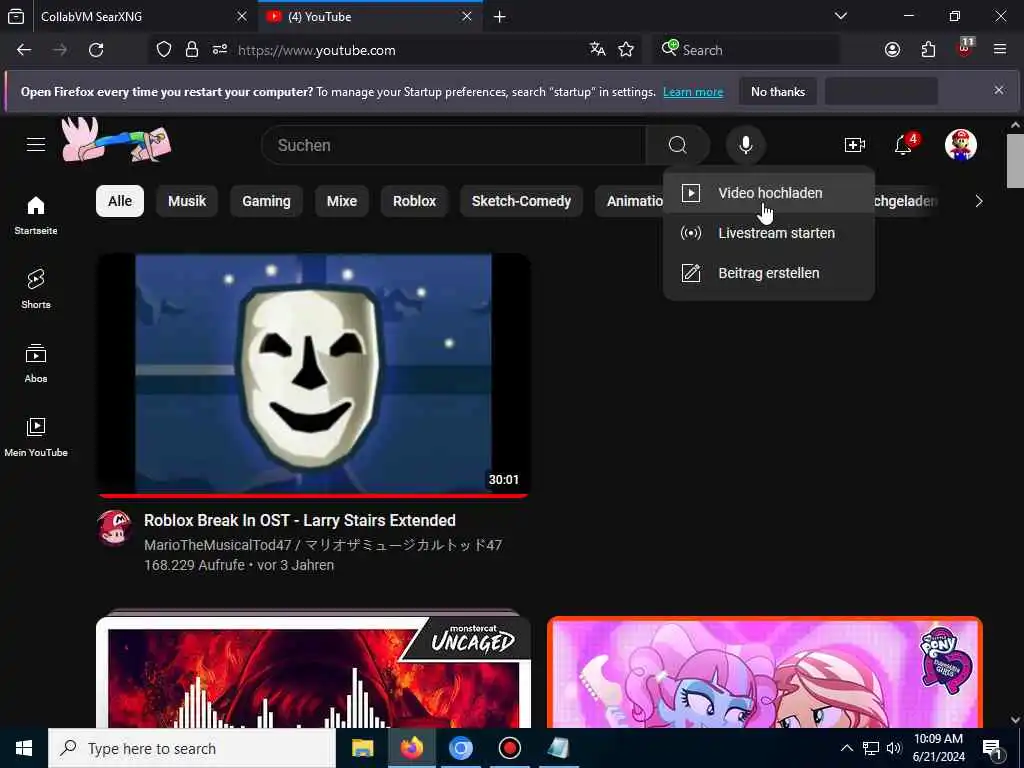Select Livestream starten menu entry
Viewport: 1024px width, 768px height.
pos(769,233)
